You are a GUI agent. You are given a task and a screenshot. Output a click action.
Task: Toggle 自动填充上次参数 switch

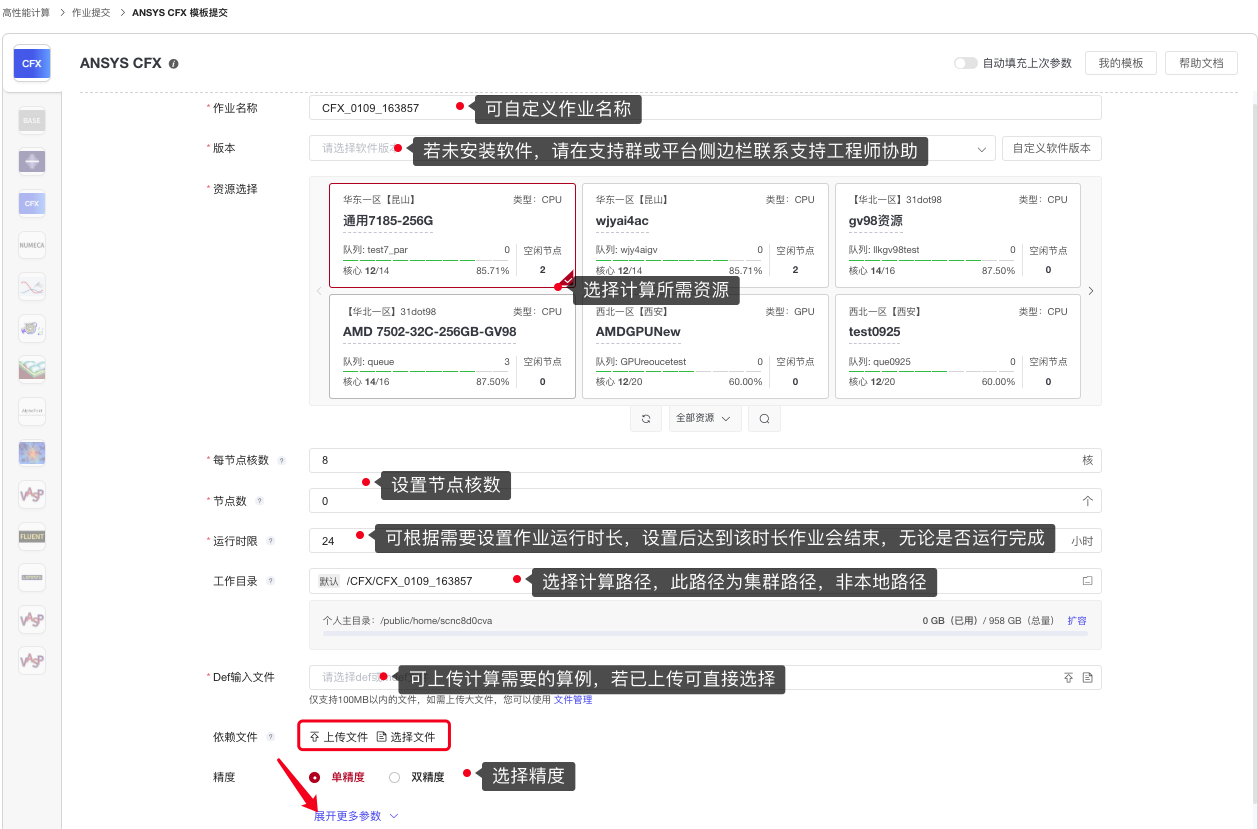coord(965,63)
